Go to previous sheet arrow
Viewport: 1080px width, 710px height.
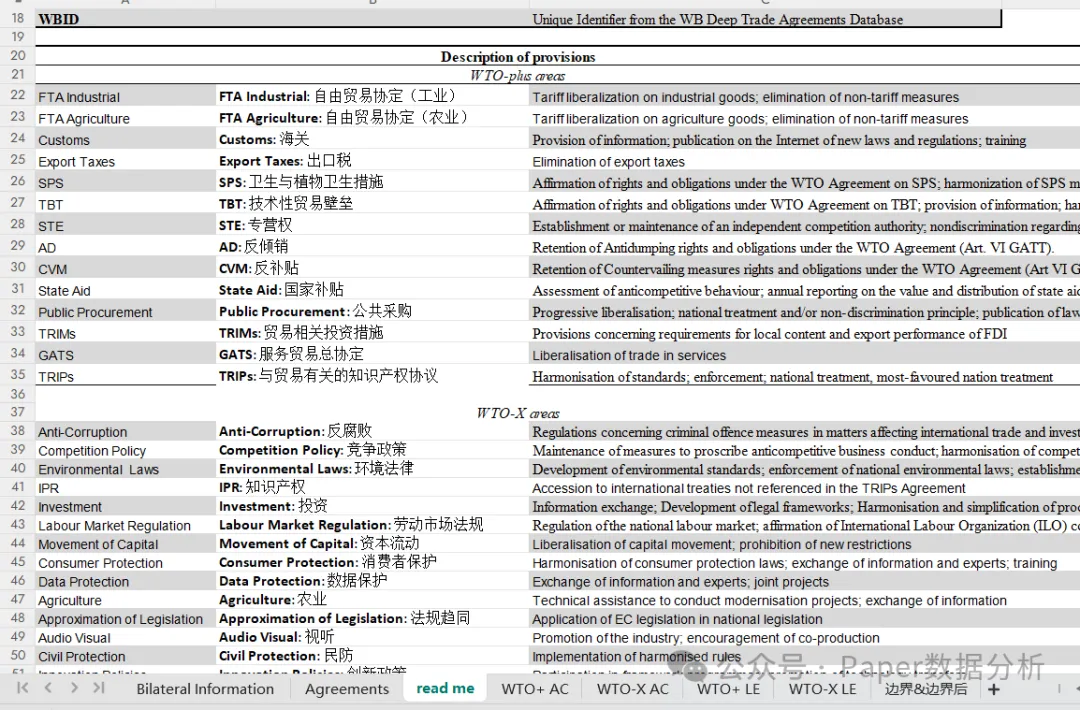(48, 687)
